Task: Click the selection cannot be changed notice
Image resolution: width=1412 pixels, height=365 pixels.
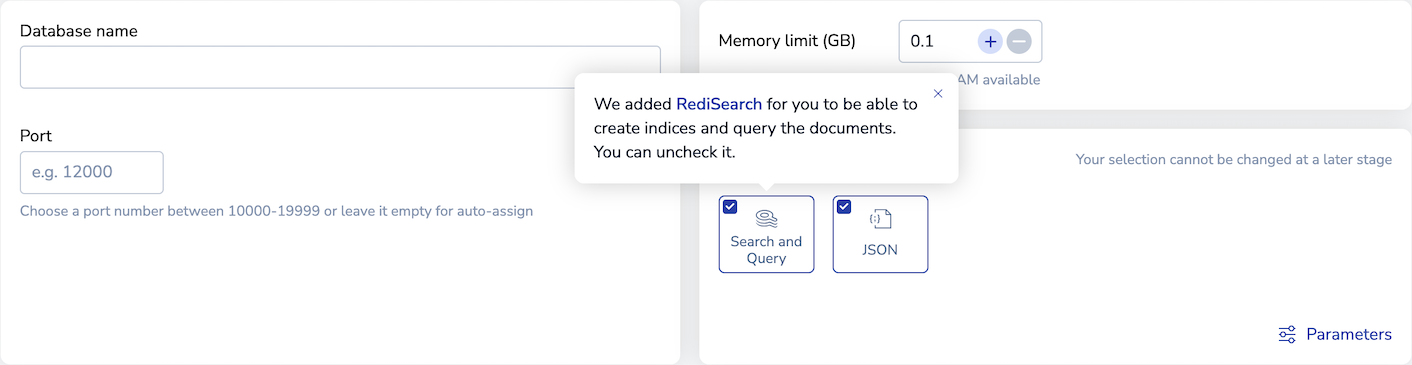Action: coord(1234,159)
